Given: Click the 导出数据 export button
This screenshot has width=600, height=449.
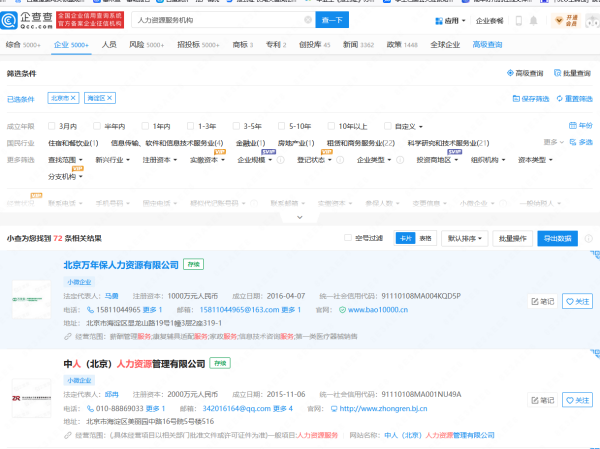Looking at the screenshot, I should tap(558, 238).
